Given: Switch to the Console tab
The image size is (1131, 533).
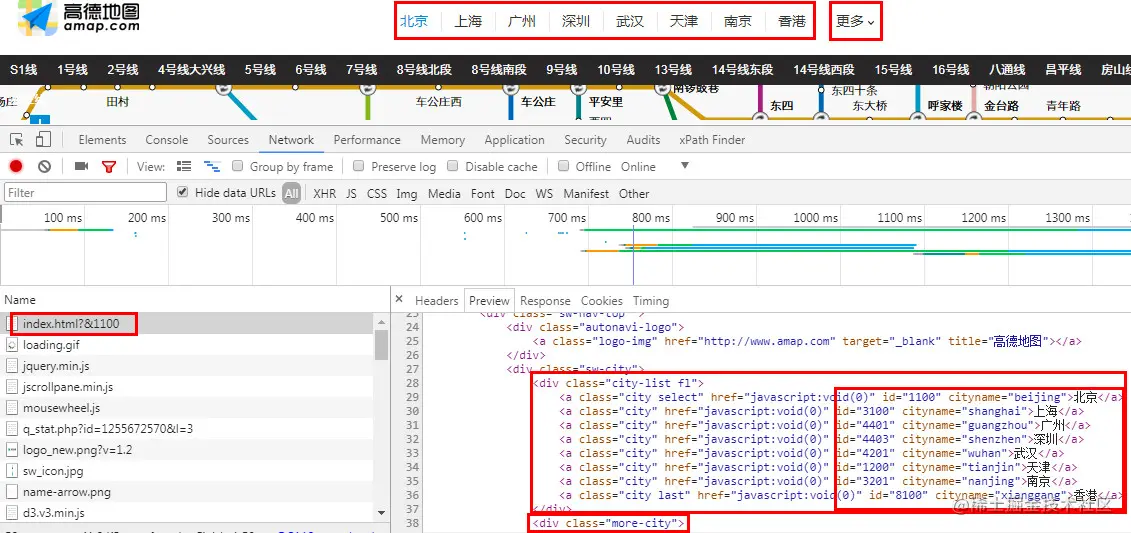Looking at the screenshot, I should tap(167, 140).
